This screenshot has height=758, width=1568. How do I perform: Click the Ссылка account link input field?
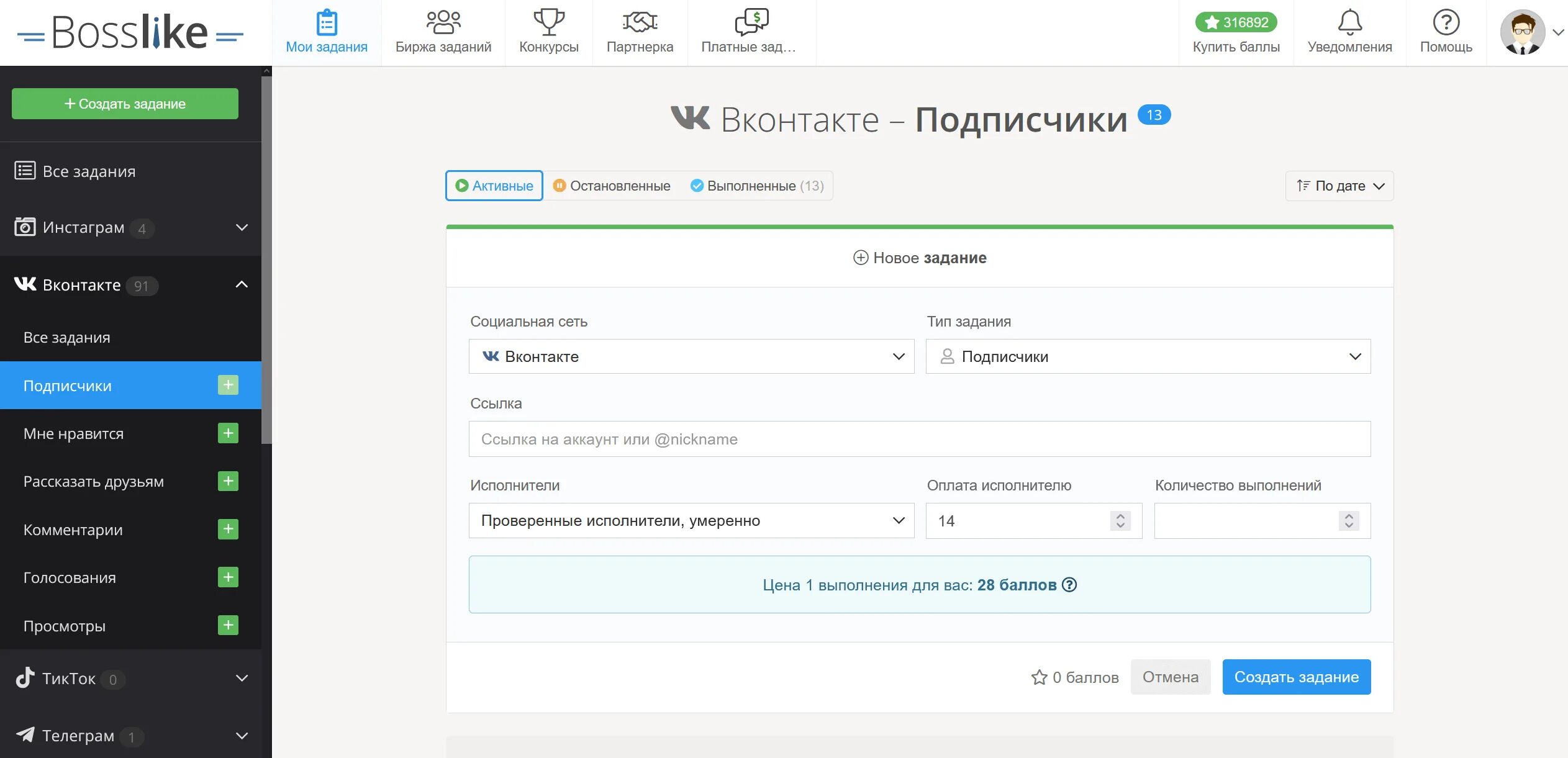point(920,439)
